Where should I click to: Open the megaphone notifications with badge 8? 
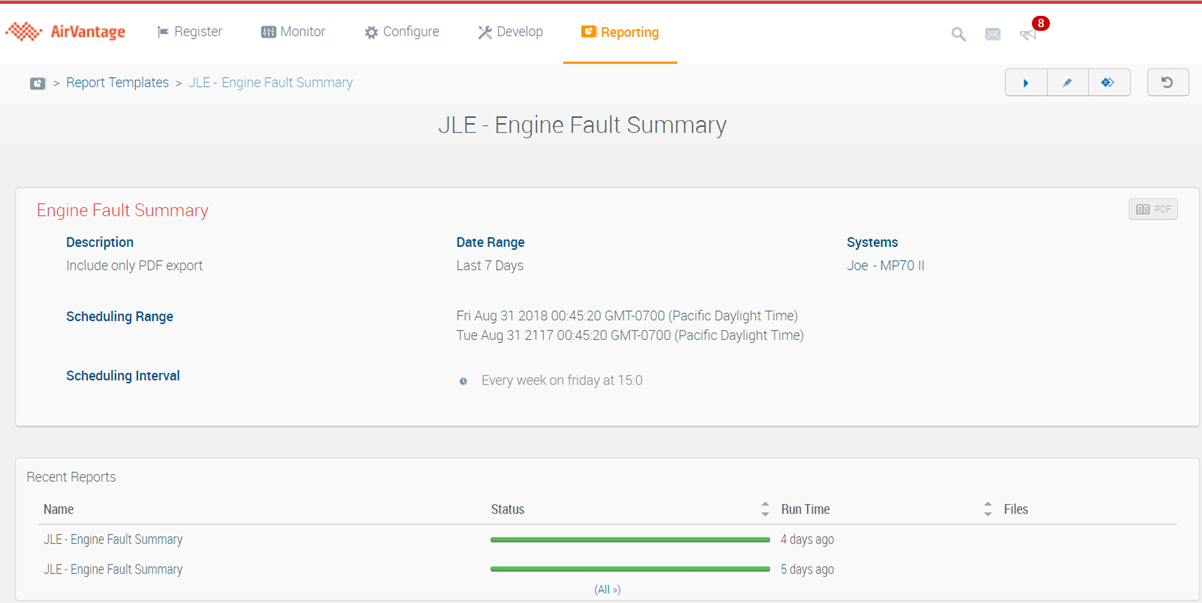coord(1029,33)
